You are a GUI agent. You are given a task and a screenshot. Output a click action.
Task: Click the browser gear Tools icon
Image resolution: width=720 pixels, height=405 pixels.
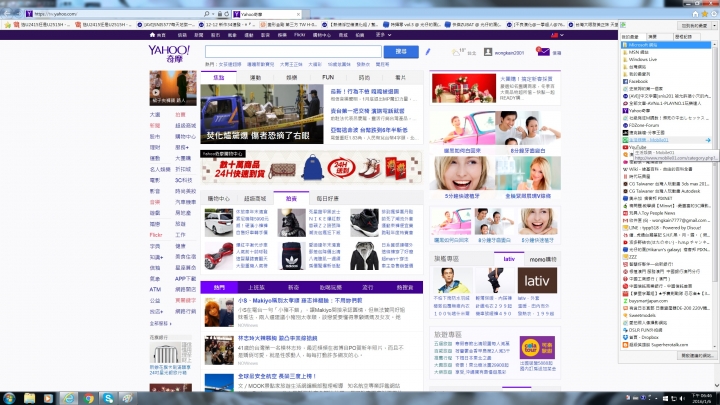714,14
